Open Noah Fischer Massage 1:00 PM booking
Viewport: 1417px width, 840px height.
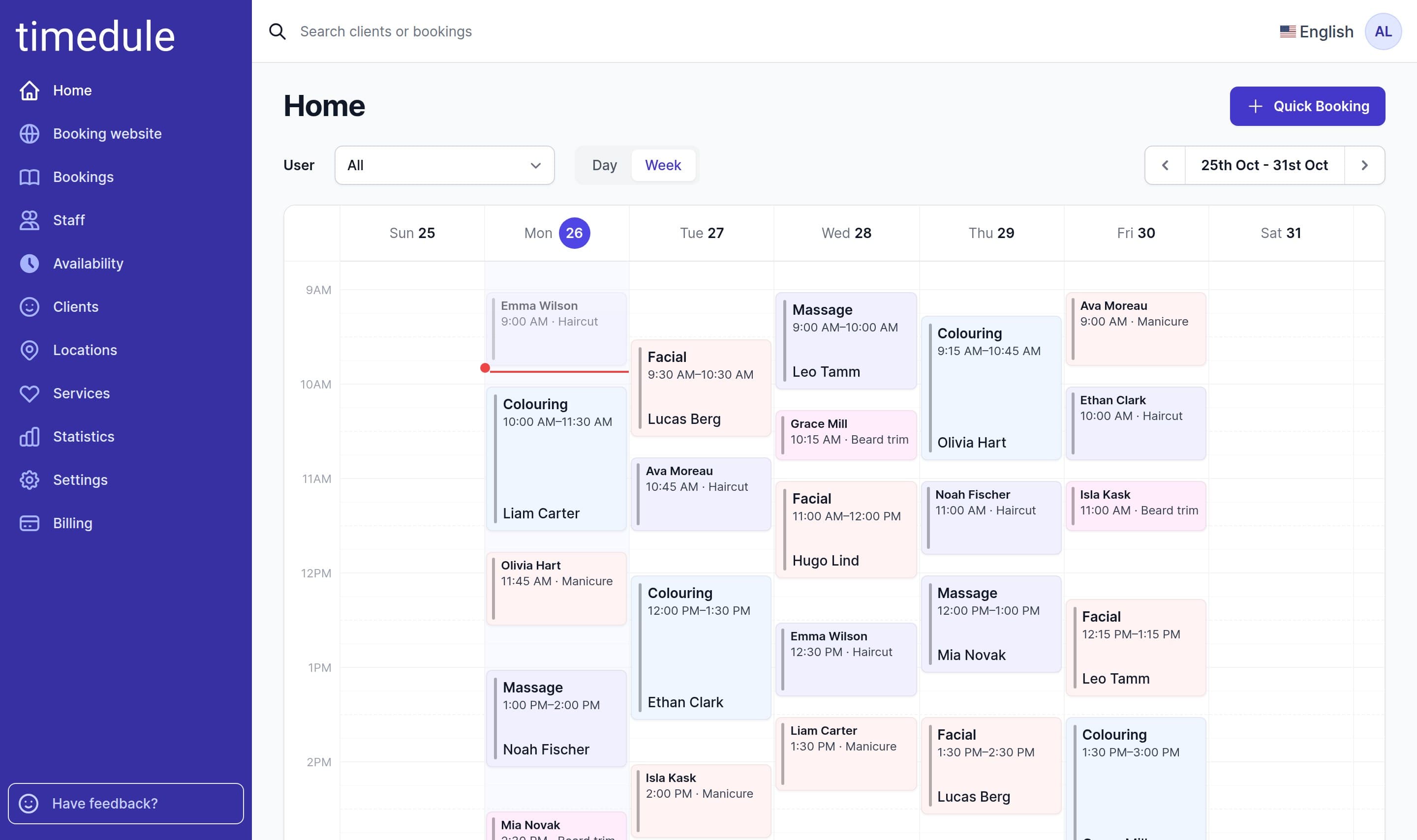(x=556, y=719)
